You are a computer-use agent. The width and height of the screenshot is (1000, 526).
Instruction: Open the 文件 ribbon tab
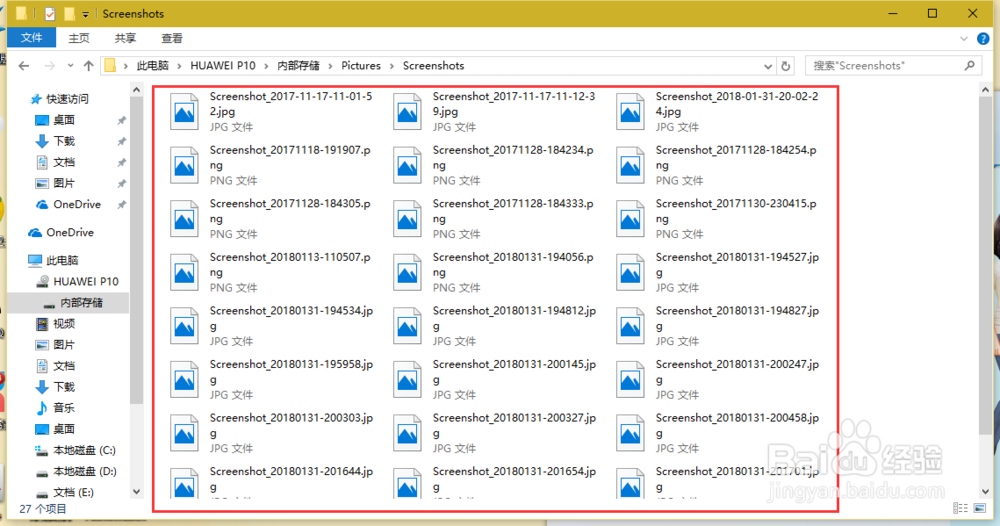[31, 38]
